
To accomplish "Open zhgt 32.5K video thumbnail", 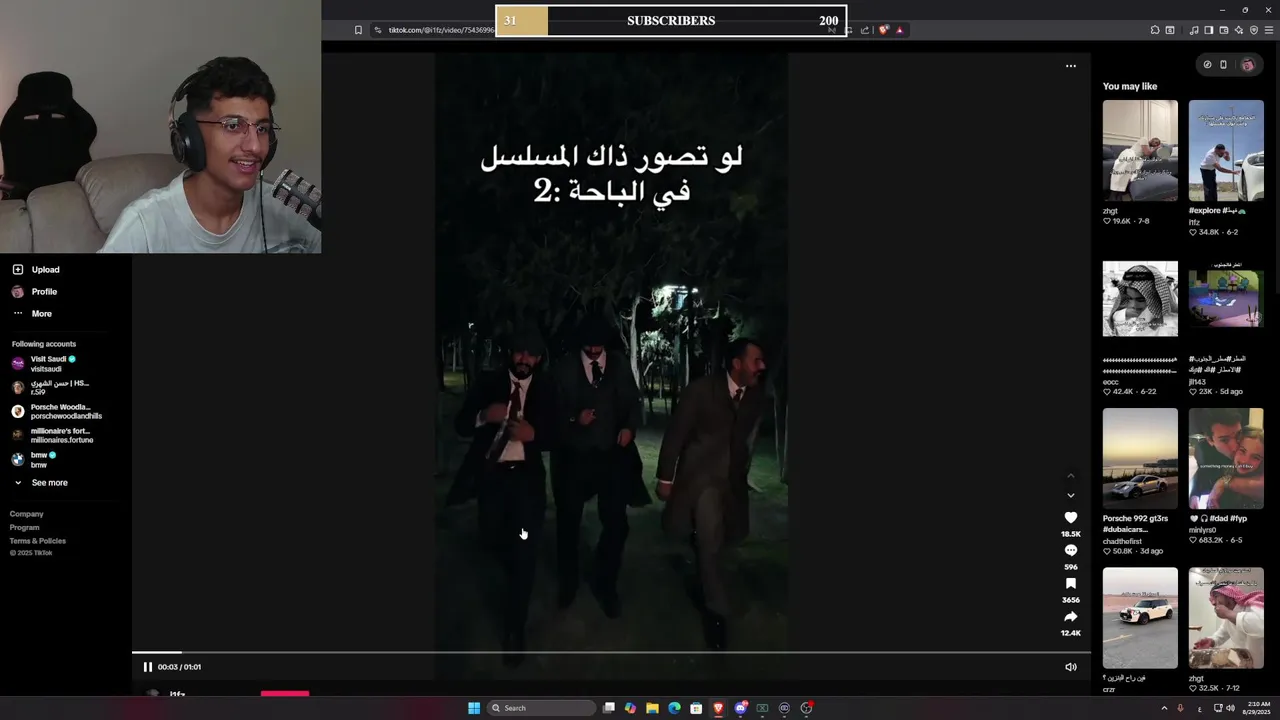I will (x=1226, y=618).
